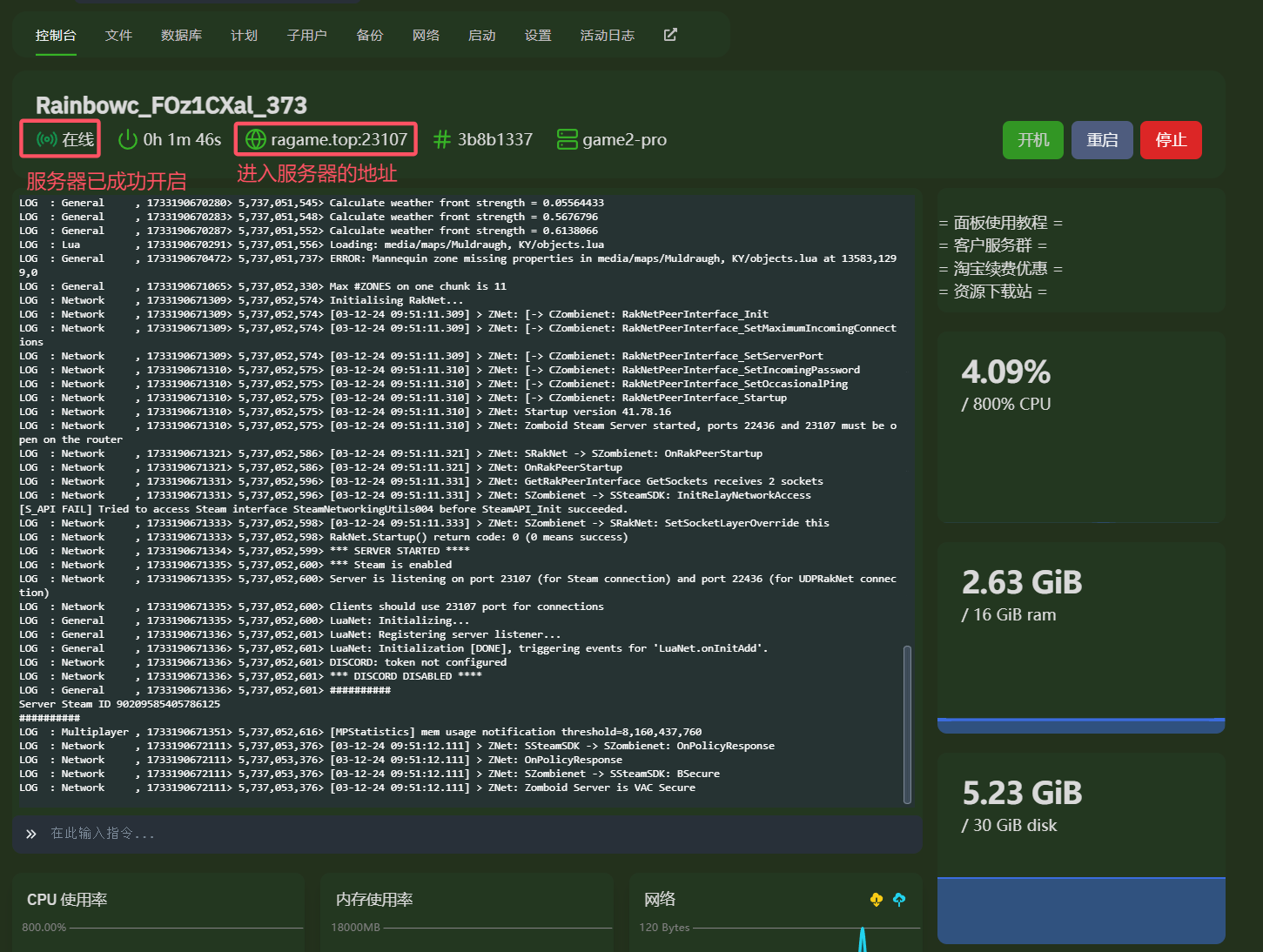Open the 面板使用教程 link
Image resolution: width=1263 pixels, height=952 pixels.
click(x=1000, y=223)
